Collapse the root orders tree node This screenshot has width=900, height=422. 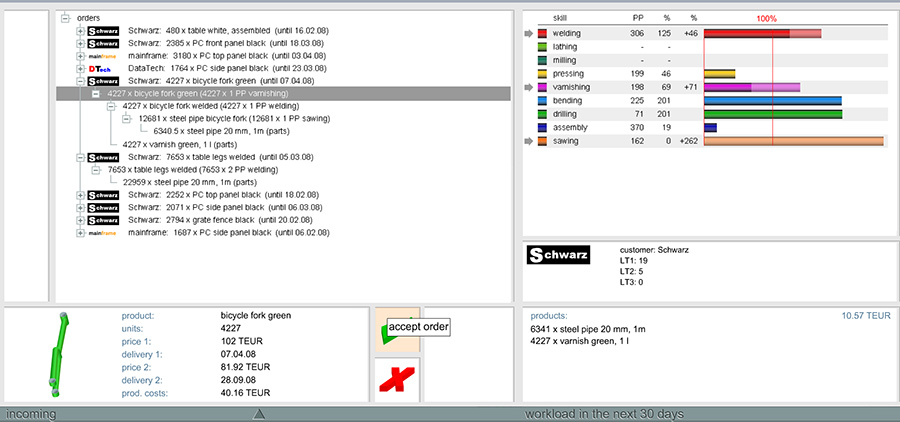[x=66, y=17]
